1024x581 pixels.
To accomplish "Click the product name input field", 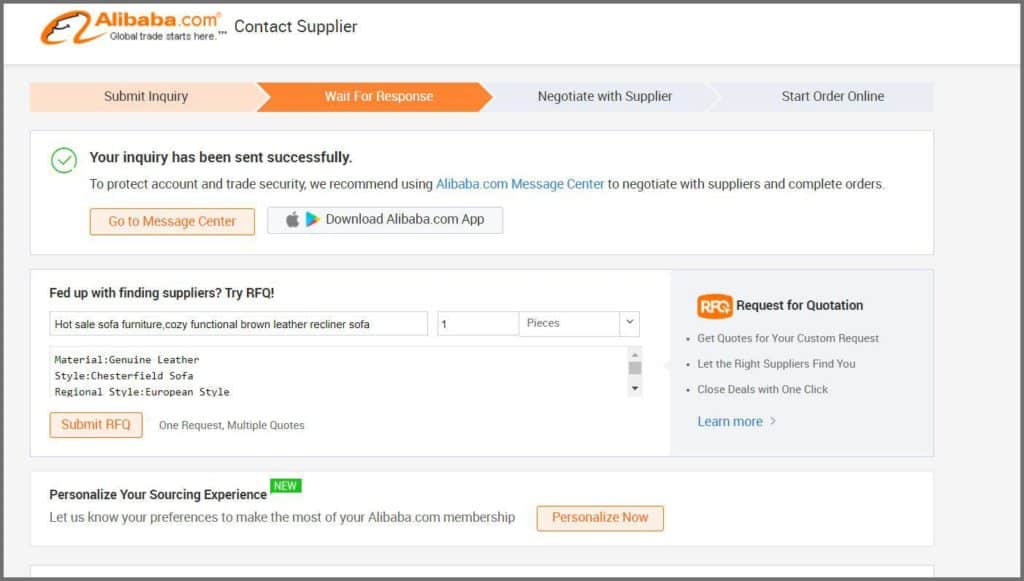I will pyautogui.click(x=238, y=324).
